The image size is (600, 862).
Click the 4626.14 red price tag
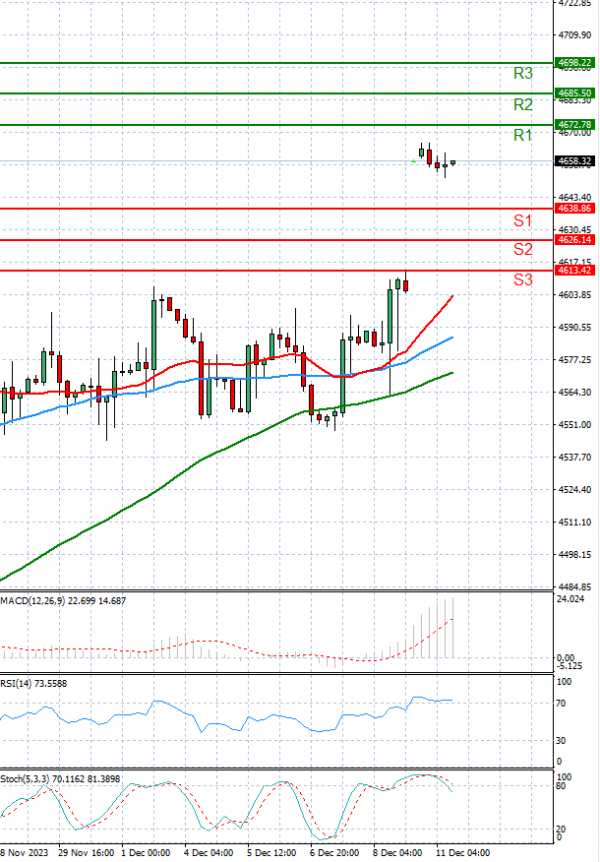click(574, 240)
